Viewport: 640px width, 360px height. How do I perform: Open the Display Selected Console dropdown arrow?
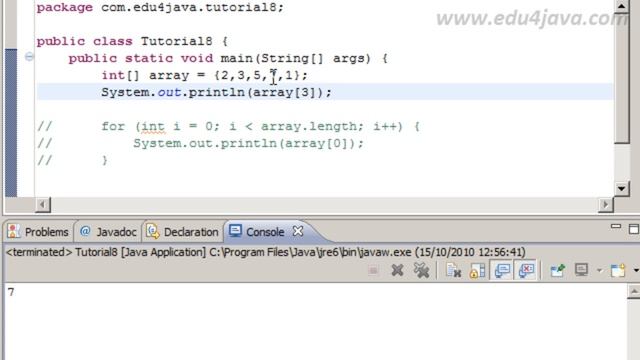point(599,270)
